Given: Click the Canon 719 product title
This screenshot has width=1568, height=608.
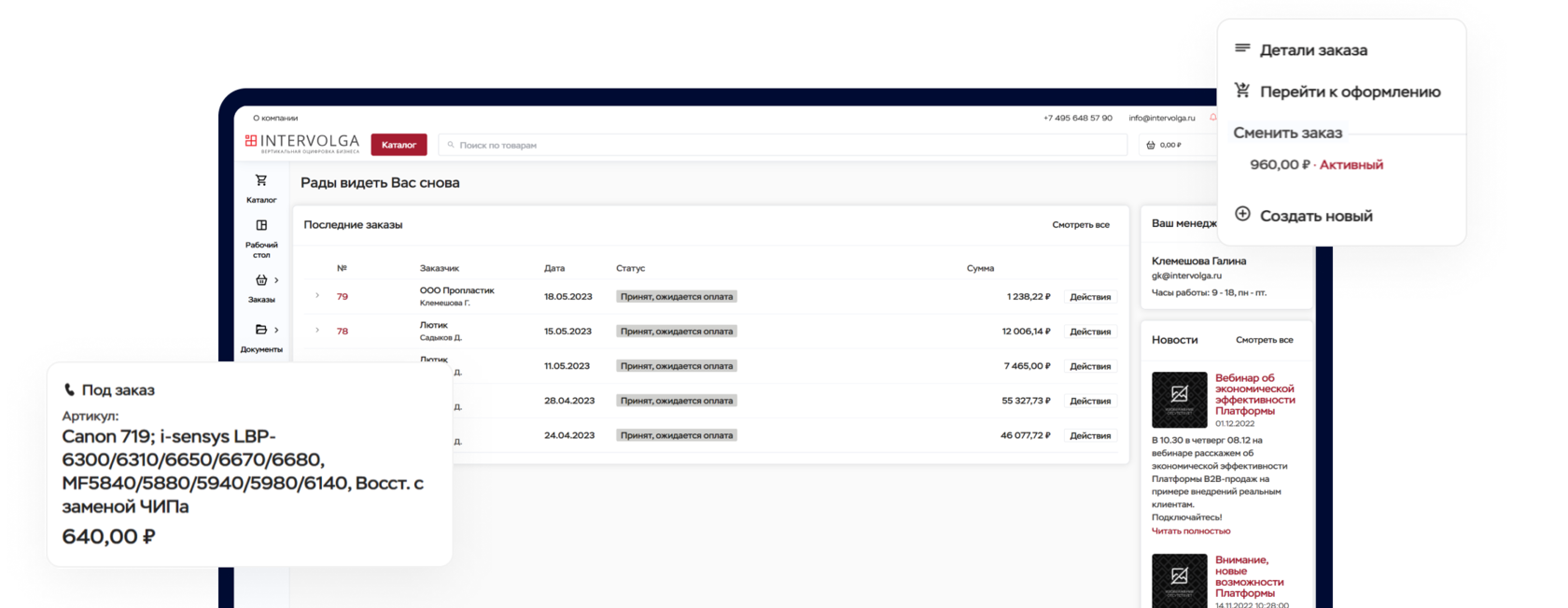Looking at the screenshot, I should point(243,471).
